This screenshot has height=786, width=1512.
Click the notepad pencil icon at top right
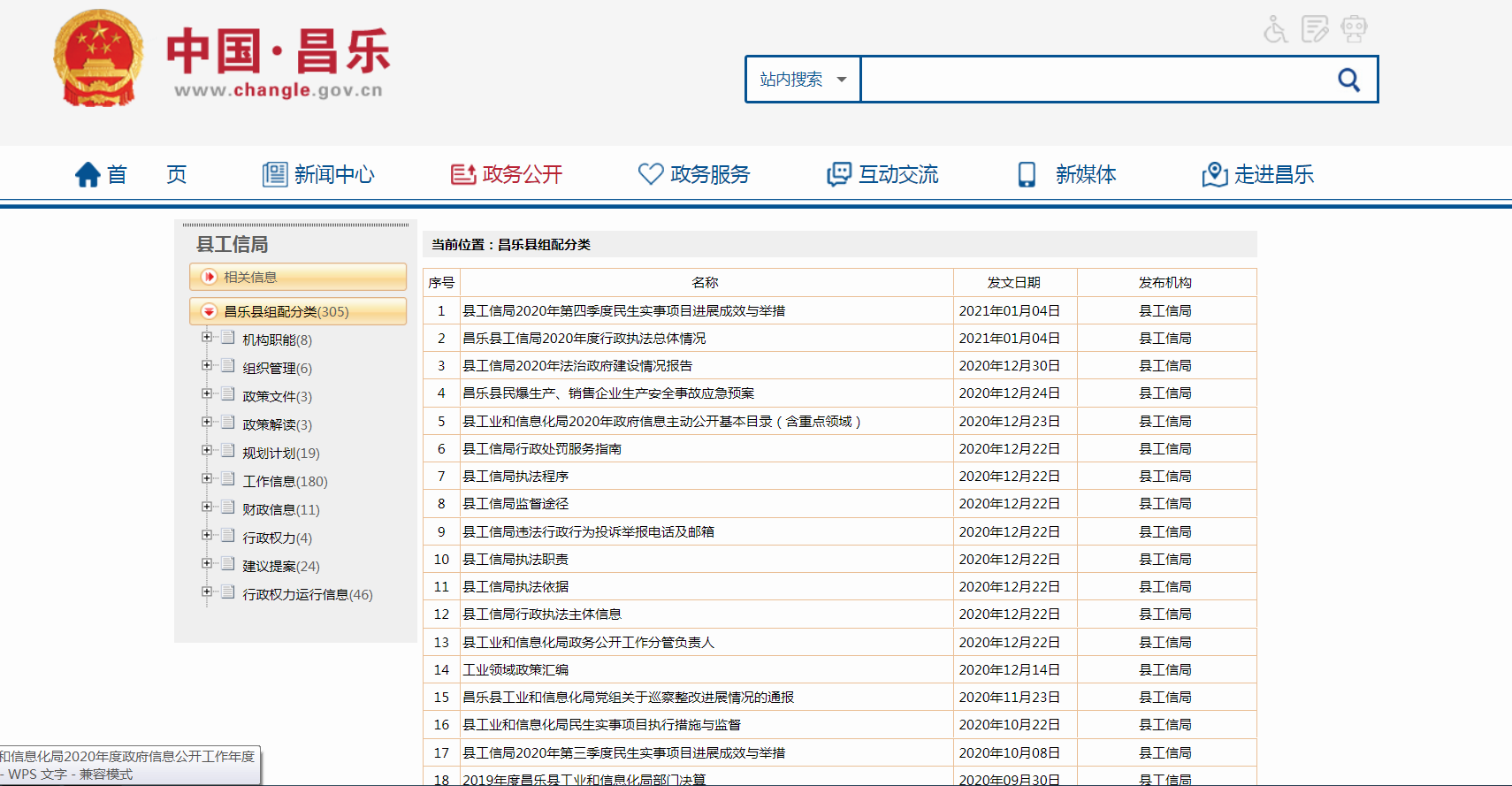tap(1315, 29)
